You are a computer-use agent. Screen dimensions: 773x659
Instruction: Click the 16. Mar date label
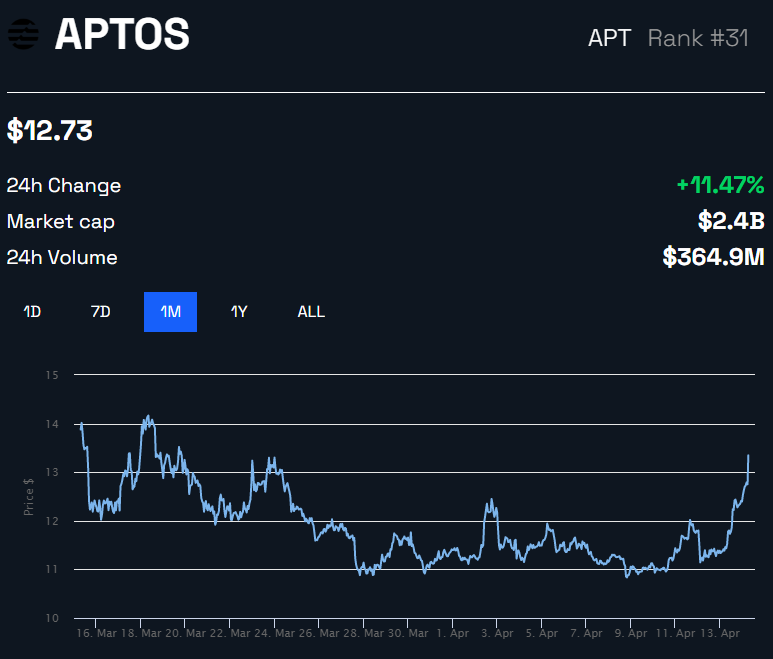click(x=97, y=633)
